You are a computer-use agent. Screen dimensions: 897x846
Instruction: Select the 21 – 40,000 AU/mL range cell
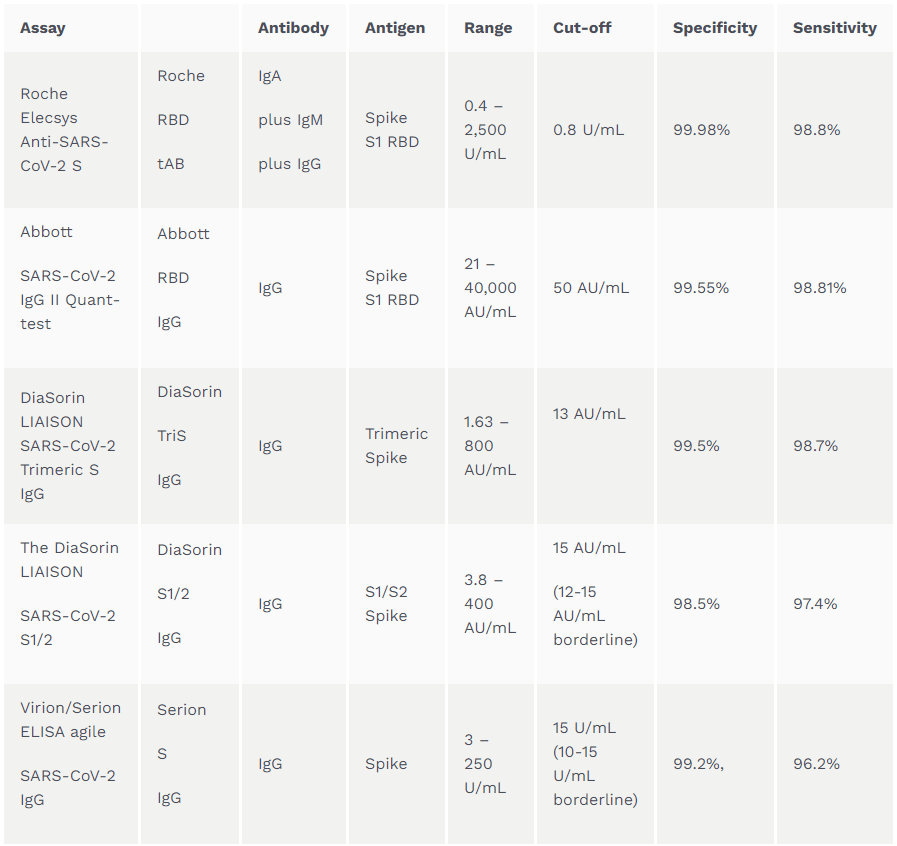[x=490, y=288]
